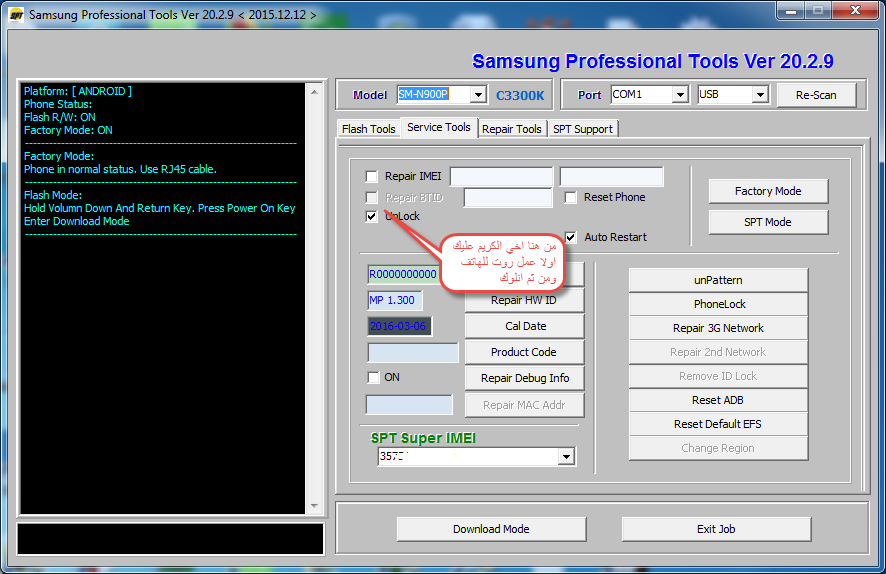This screenshot has height=574, width=886.
Task: Click the 2016-03-06 date field
Action: (399, 327)
